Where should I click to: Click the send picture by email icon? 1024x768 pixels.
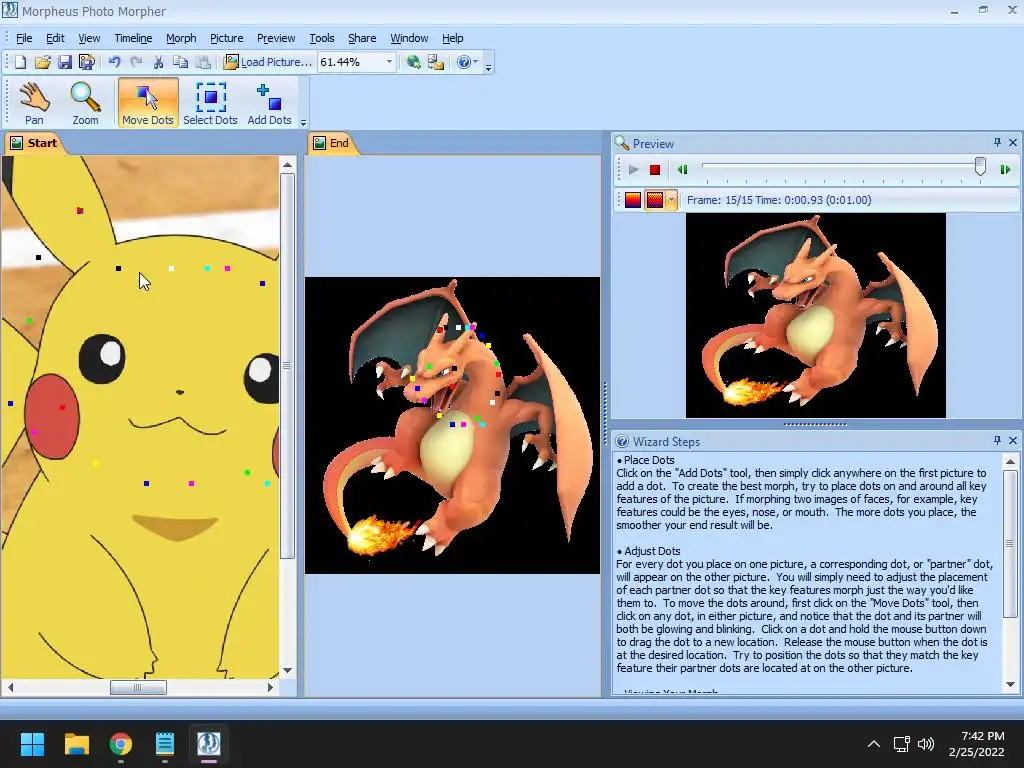coord(436,62)
